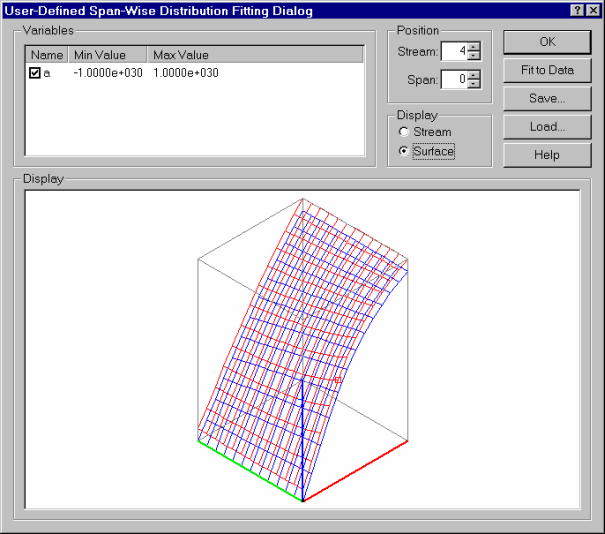Click the Min Value column header
Image resolution: width=605 pixels, height=534 pixels.
click(x=108, y=55)
